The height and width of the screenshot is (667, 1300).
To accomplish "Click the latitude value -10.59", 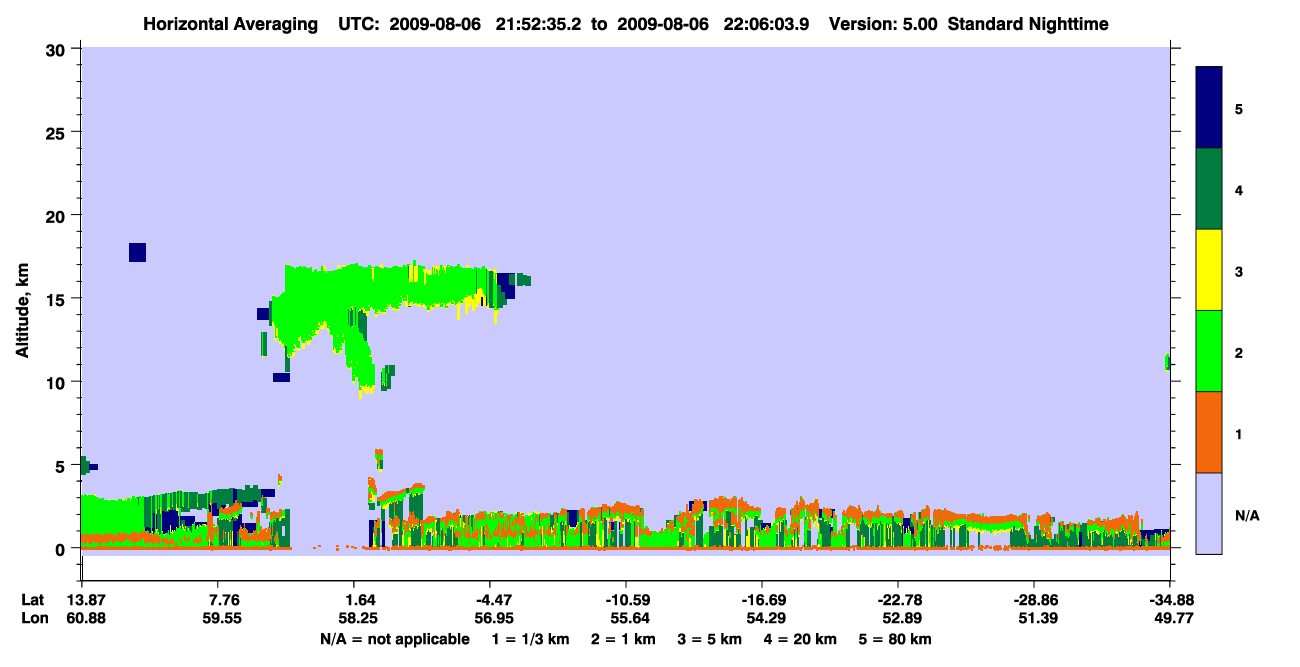I will click(x=625, y=600).
